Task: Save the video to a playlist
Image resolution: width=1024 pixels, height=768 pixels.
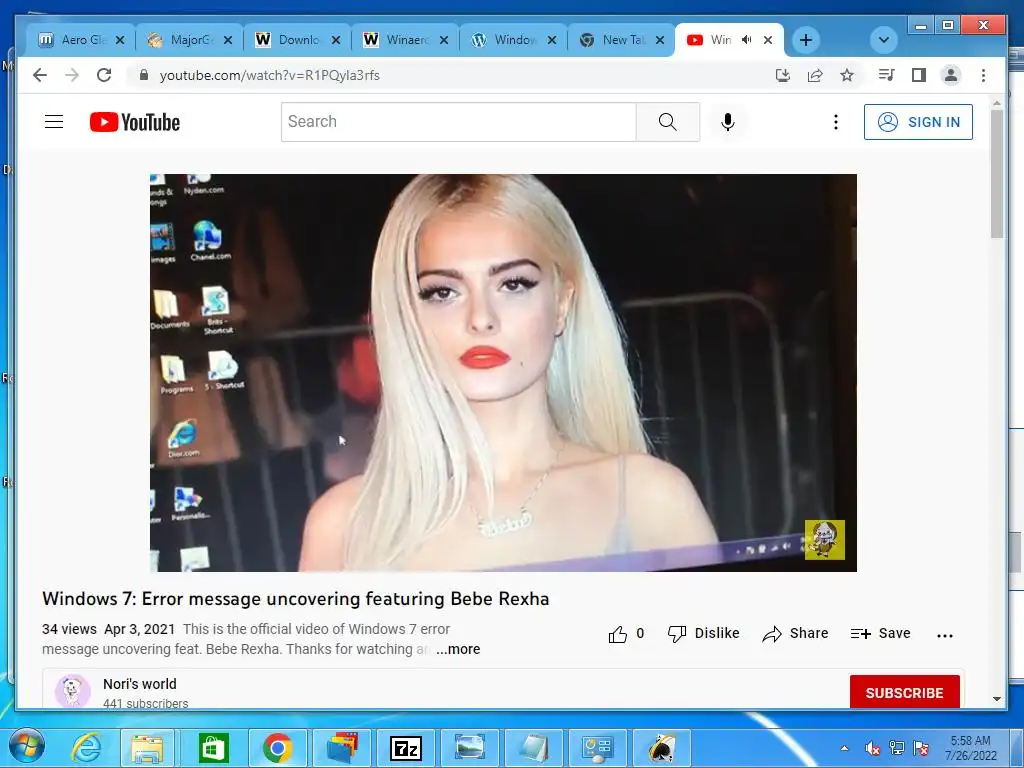Action: pos(880,633)
